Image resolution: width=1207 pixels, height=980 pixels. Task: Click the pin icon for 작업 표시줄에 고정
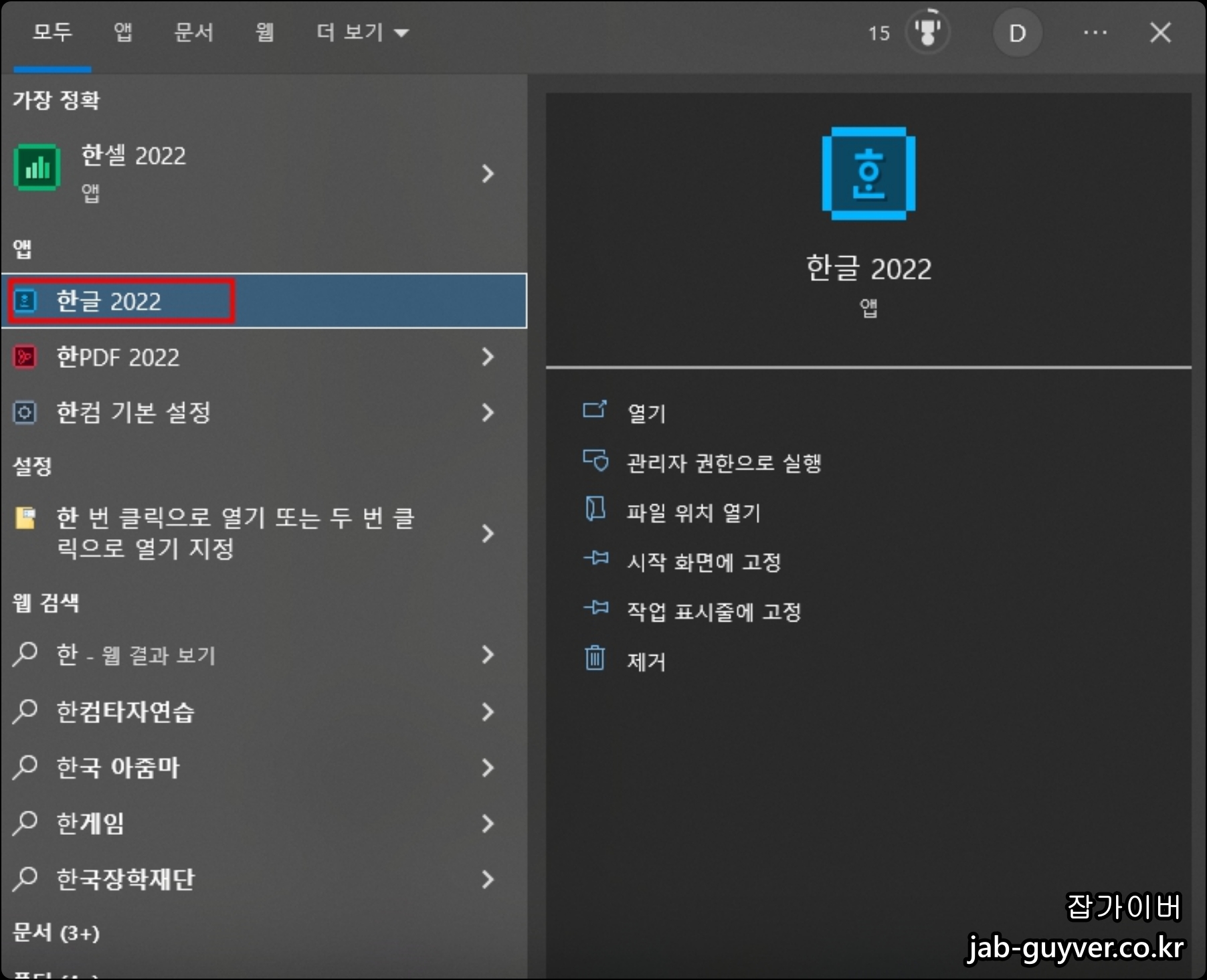click(595, 607)
